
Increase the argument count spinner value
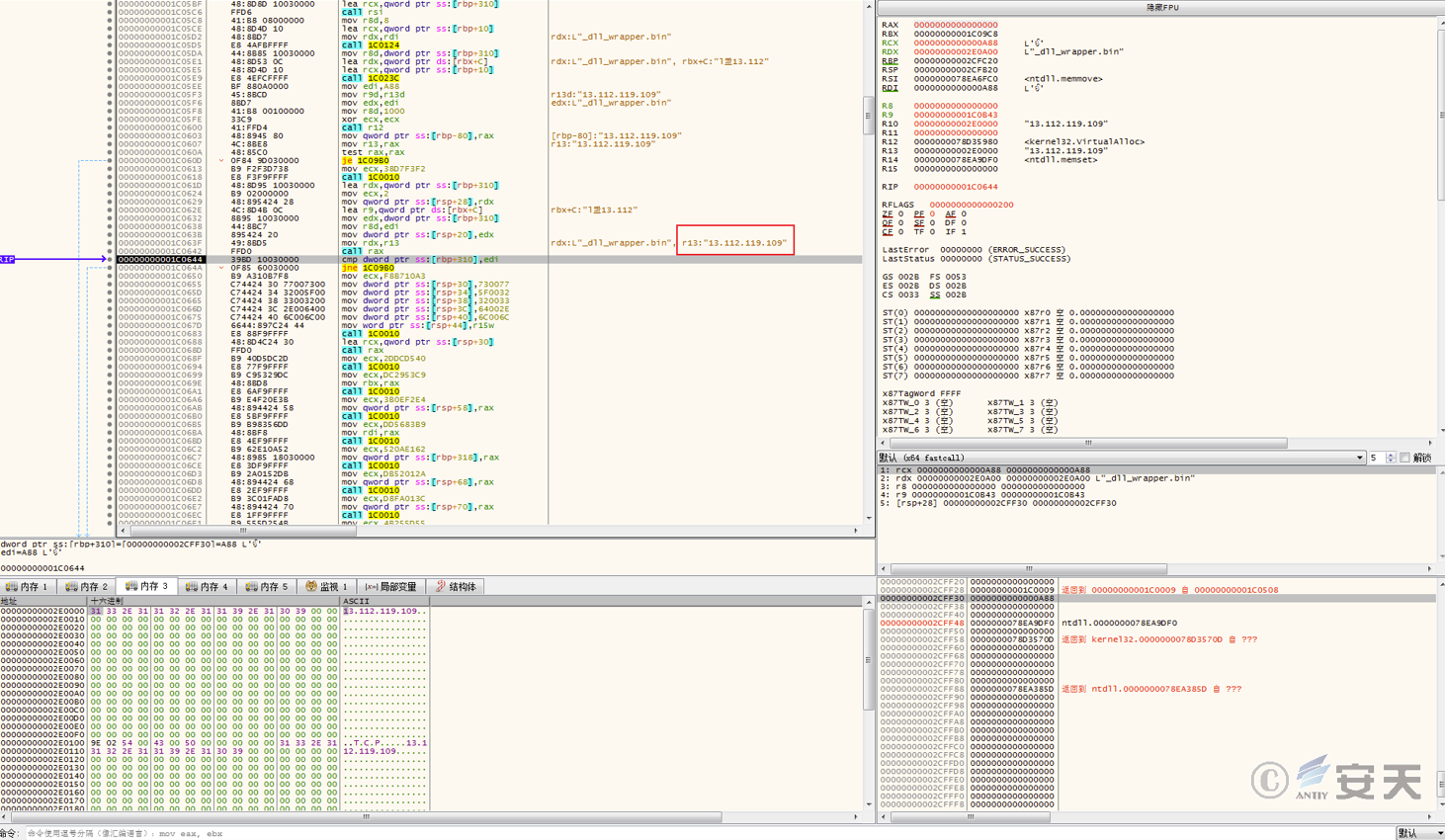tap(1391, 455)
